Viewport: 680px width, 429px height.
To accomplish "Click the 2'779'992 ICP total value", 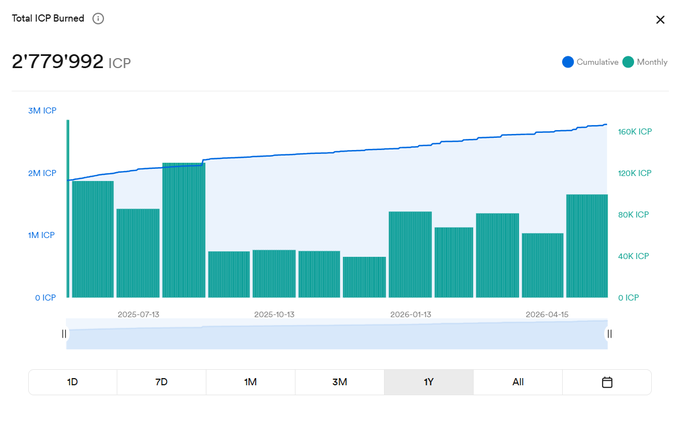I will pos(71,62).
